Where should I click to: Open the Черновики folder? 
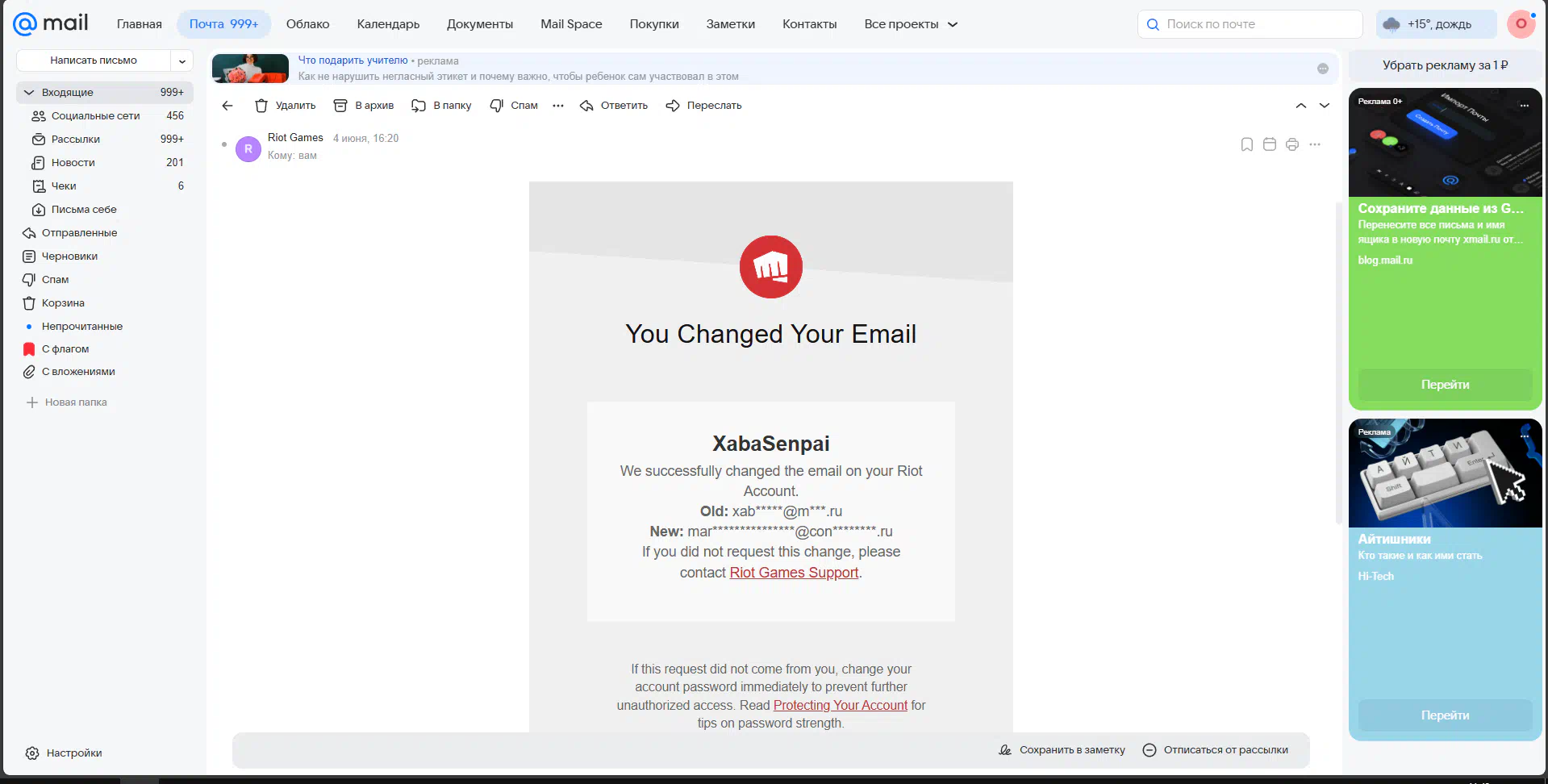tap(105, 256)
